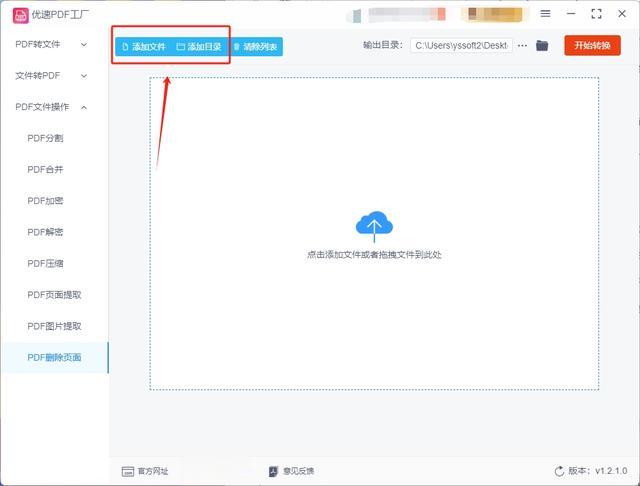Select PDF删除页面 in sidebar
Image resolution: width=640 pixels, height=486 pixels.
(54, 358)
